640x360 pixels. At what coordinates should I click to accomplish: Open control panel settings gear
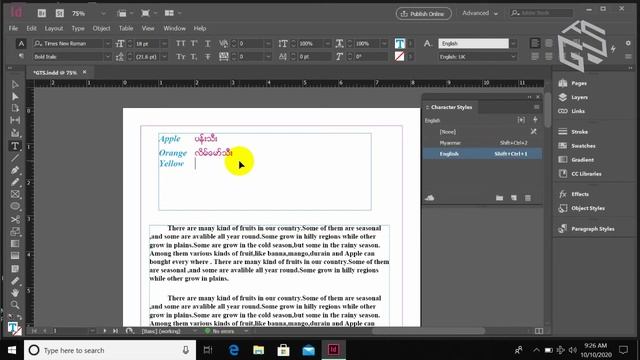(x=628, y=43)
